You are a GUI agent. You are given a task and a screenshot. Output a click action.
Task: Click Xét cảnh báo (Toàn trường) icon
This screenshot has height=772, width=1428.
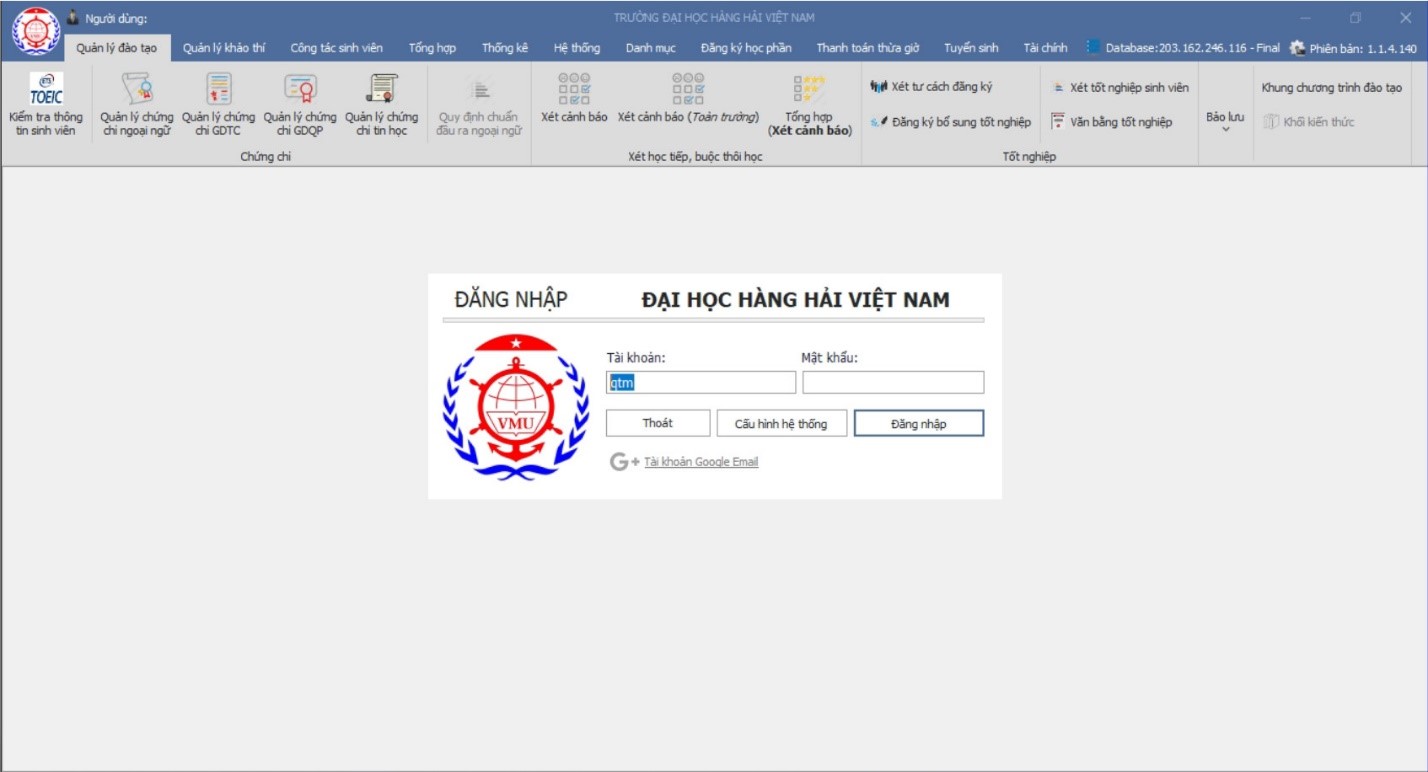688,90
